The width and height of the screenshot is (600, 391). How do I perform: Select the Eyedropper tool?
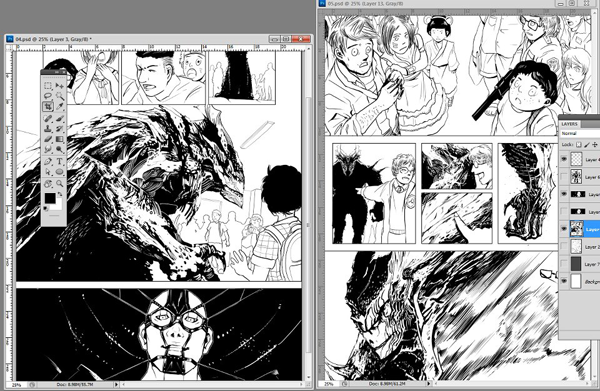click(x=59, y=106)
